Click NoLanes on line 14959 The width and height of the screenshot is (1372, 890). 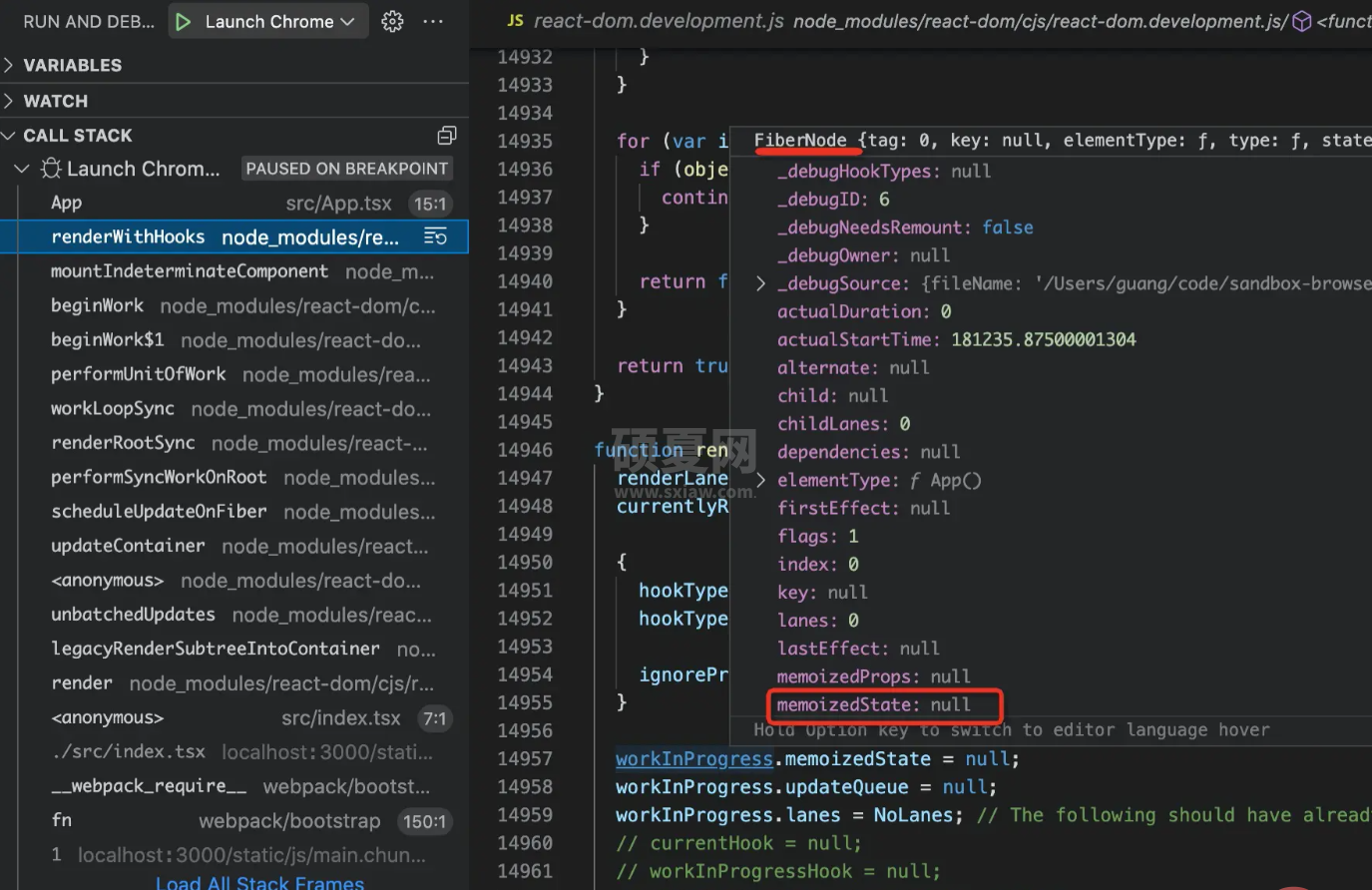(913, 815)
